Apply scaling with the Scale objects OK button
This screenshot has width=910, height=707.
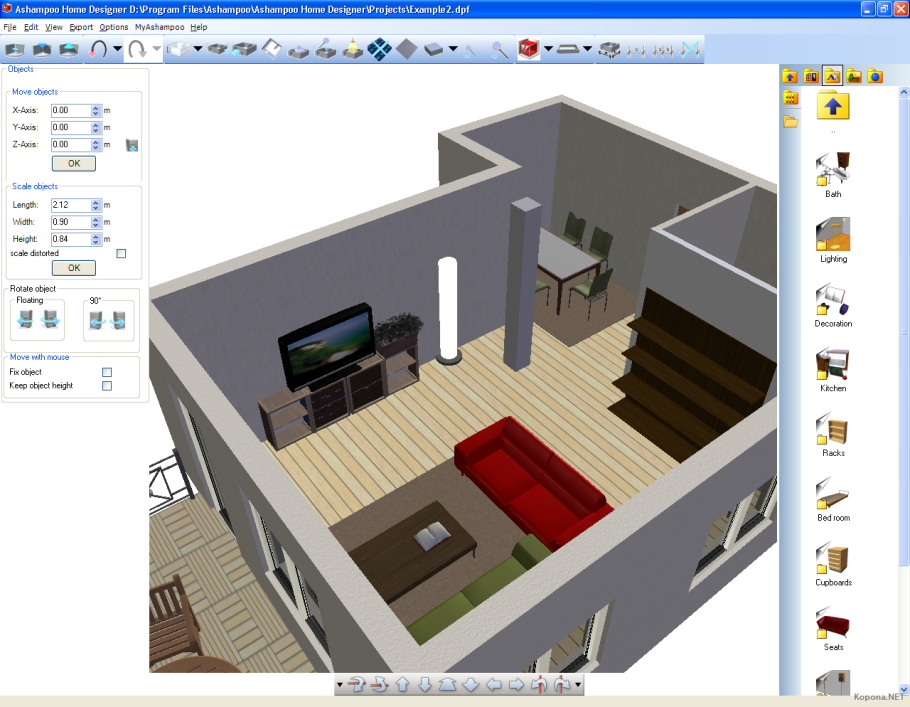(74, 267)
